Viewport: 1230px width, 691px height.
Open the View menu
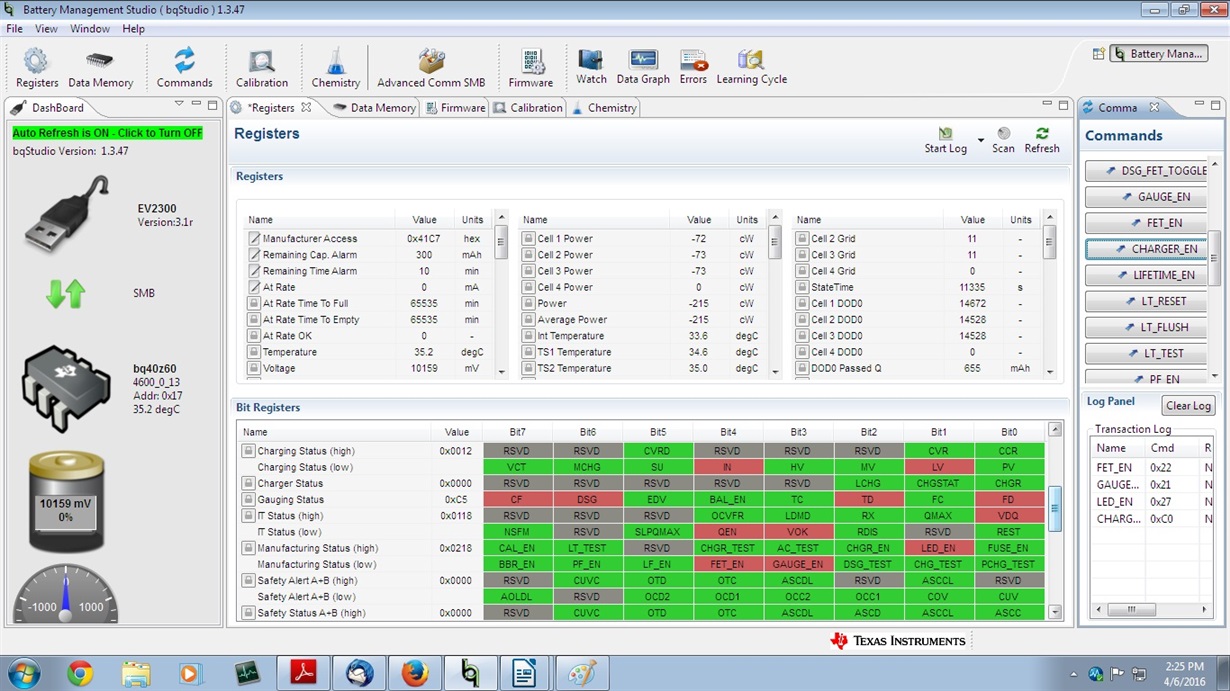point(46,29)
